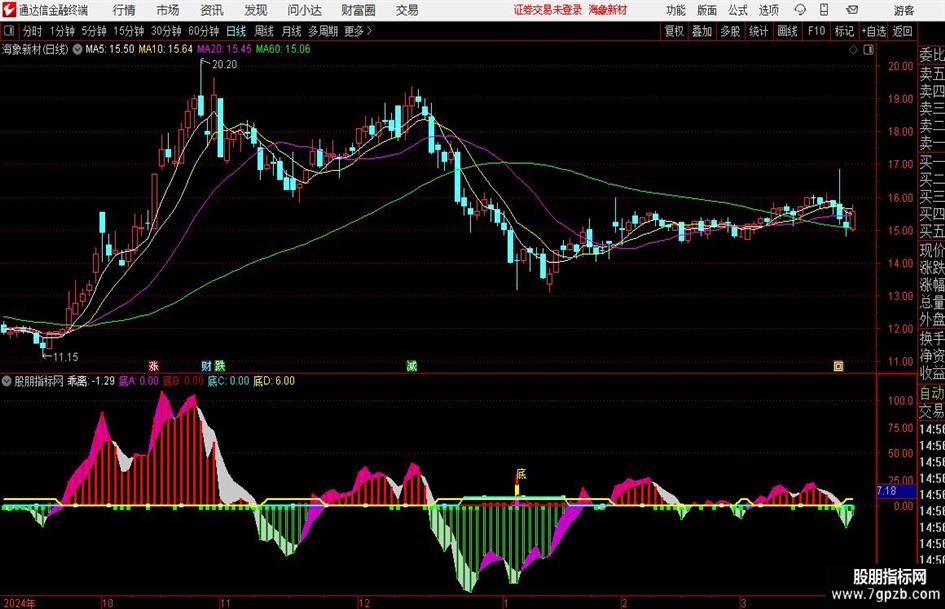
Task: Switch to 5分钟 period
Action: [94, 31]
